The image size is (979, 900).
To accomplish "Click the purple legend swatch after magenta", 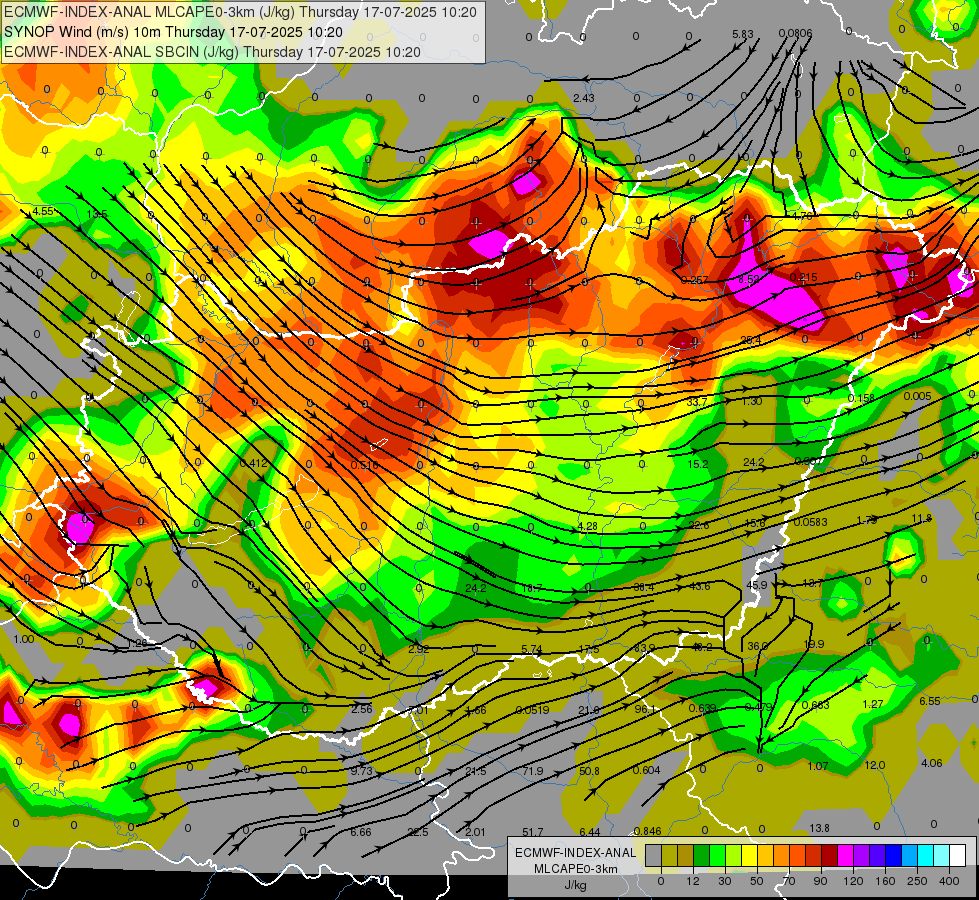I will point(862,855).
